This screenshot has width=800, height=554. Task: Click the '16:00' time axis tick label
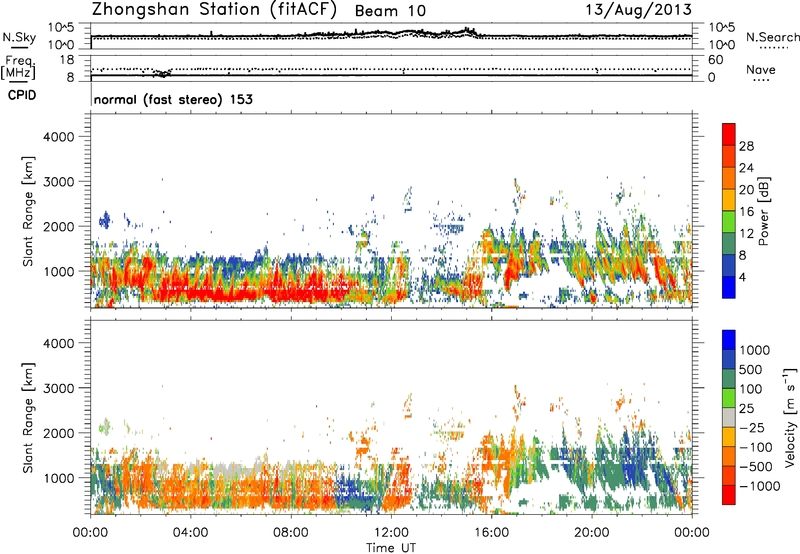pyautogui.click(x=492, y=533)
